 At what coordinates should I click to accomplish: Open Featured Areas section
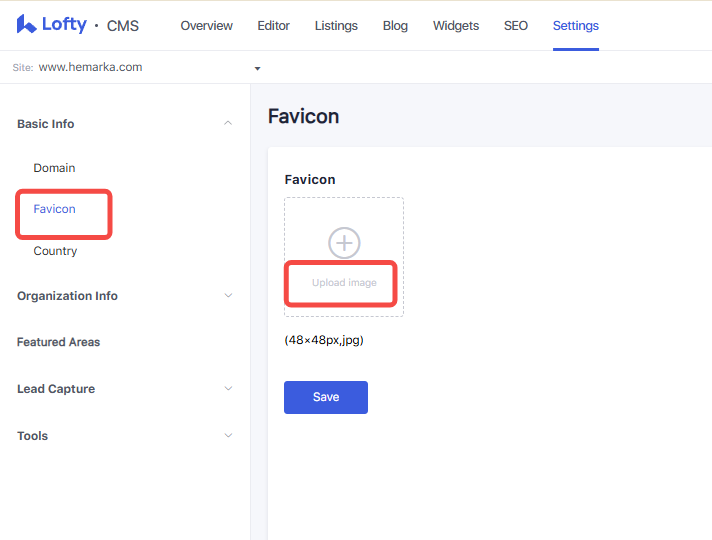(59, 342)
